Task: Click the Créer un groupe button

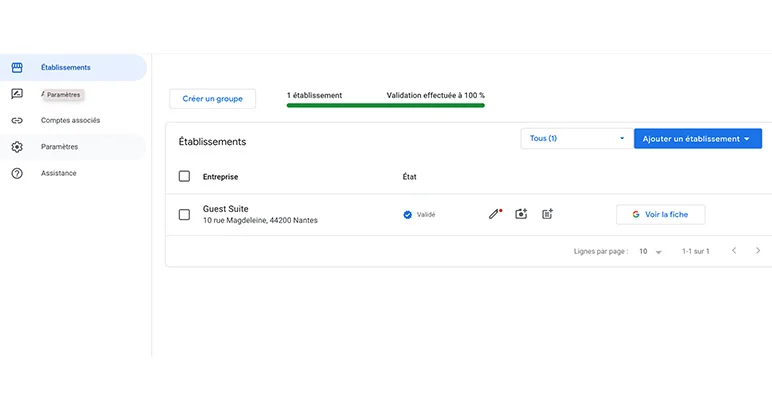Action: pos(212,99)
